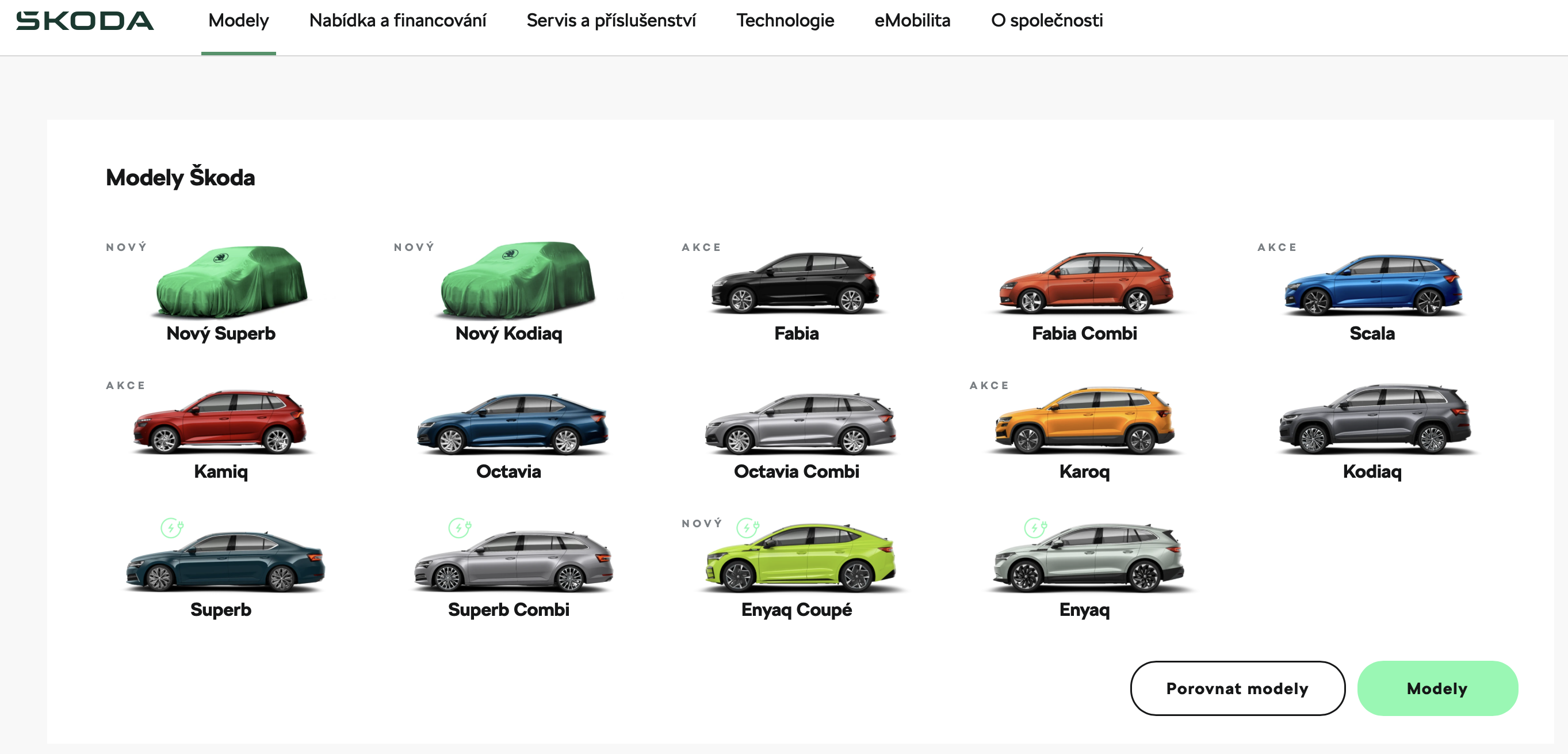Click the Porovnat modely button

1237,688
